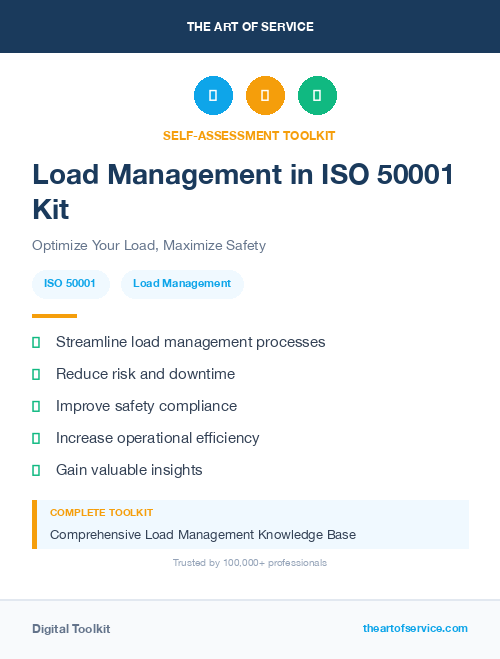Click the bullet icon beside Streamline load management
The width and height of the screenshot is (500, 659).
(36, 343)
